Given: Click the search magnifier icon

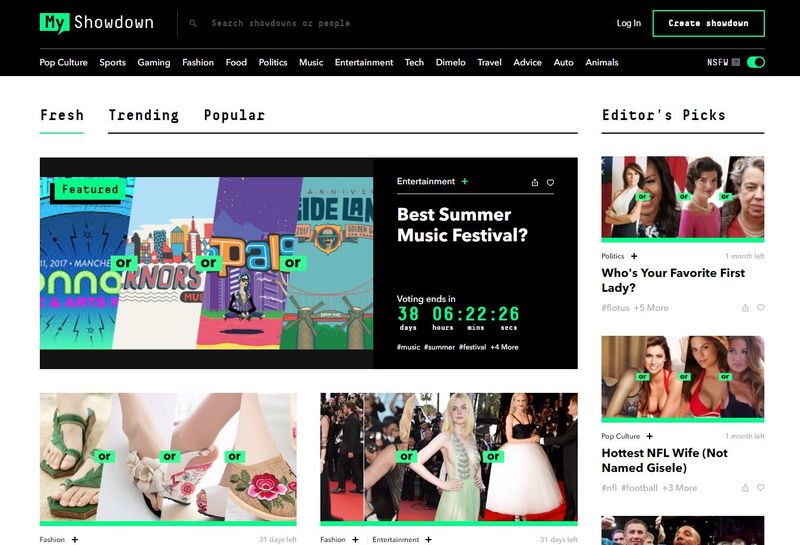Looking at the screenshot, I should click(x=193, y=23).
